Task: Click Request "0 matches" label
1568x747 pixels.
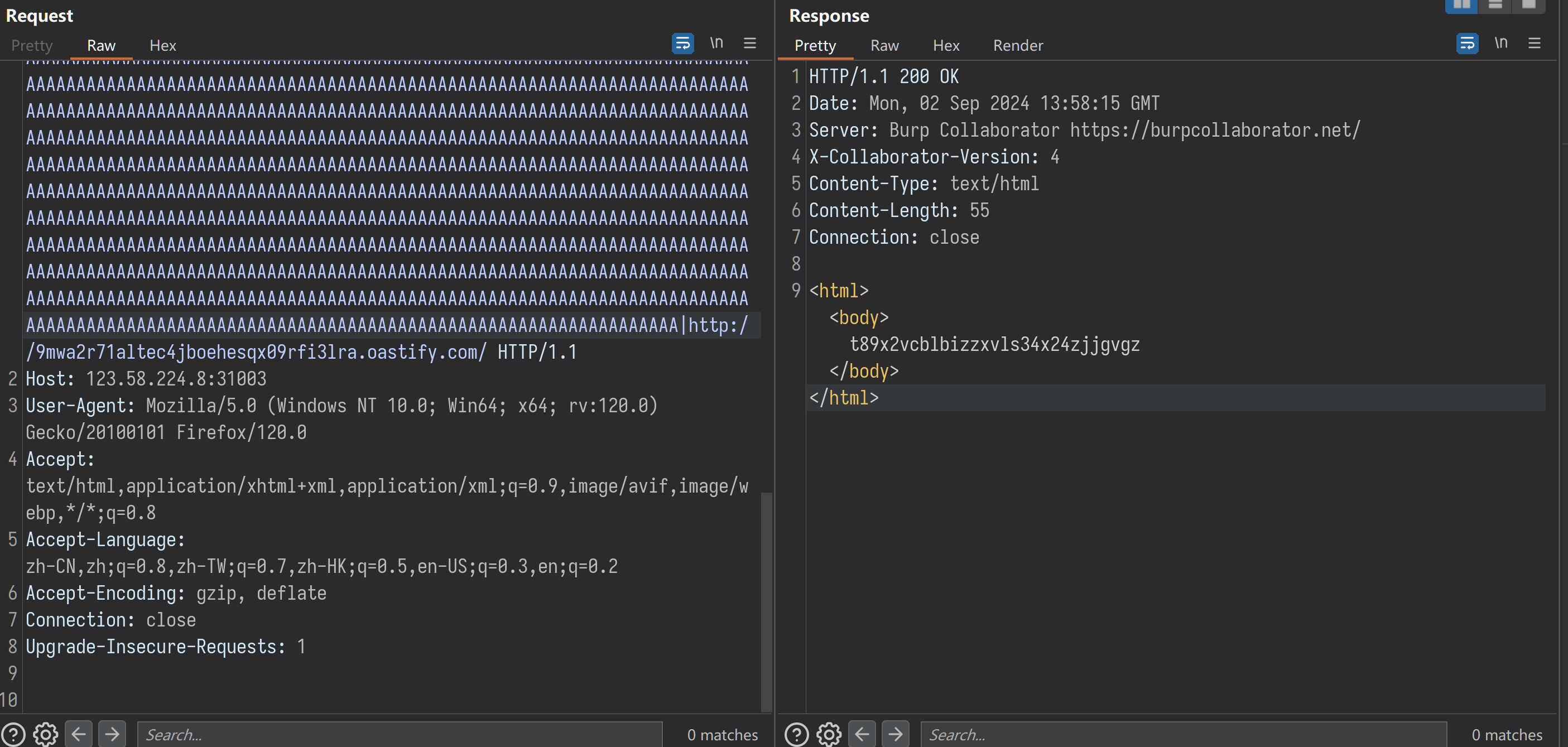Action: (x=723, y=735)
